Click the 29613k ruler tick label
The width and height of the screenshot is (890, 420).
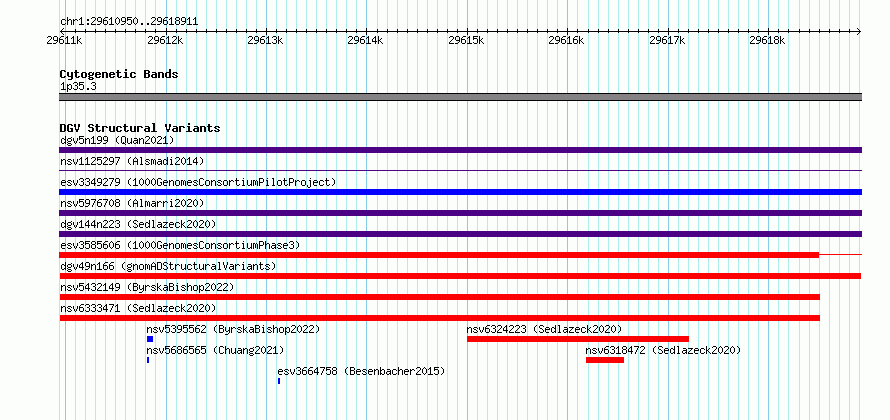pyautogui.click(x=266, y=40)
